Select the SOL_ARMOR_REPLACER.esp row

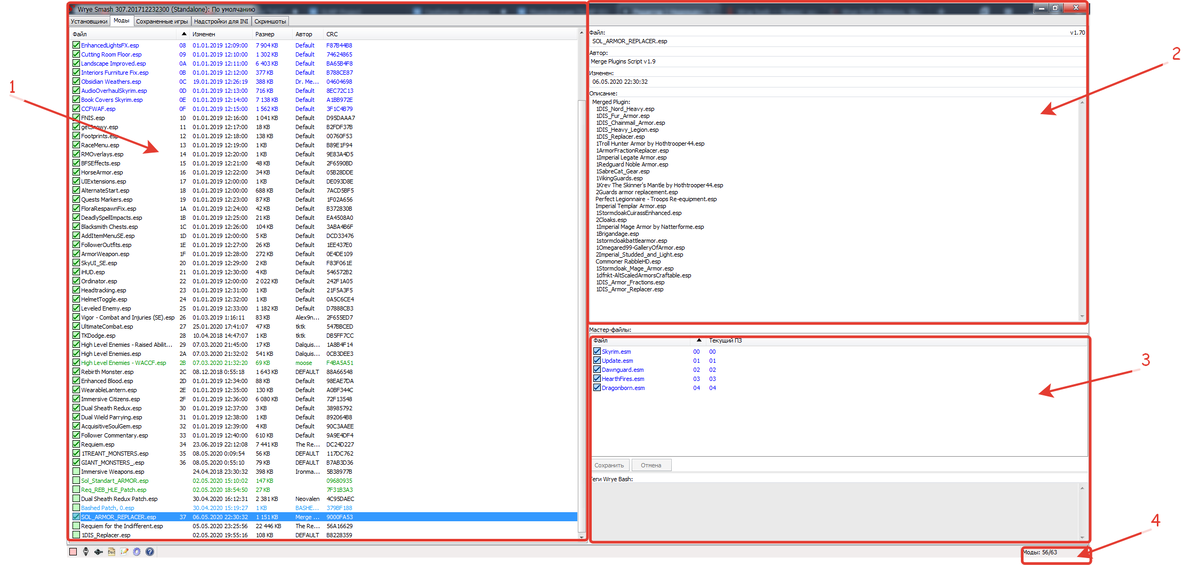pyautogui.click(x=324, y=517)
